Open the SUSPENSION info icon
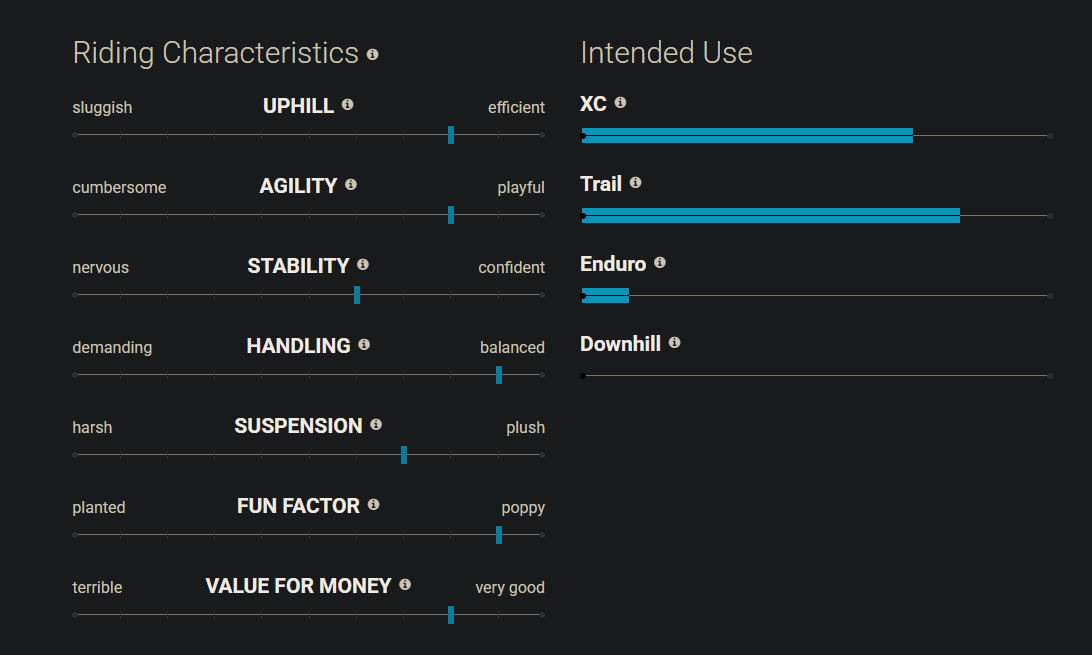Viewport: 1092px width, 655px height. (376, 425)
